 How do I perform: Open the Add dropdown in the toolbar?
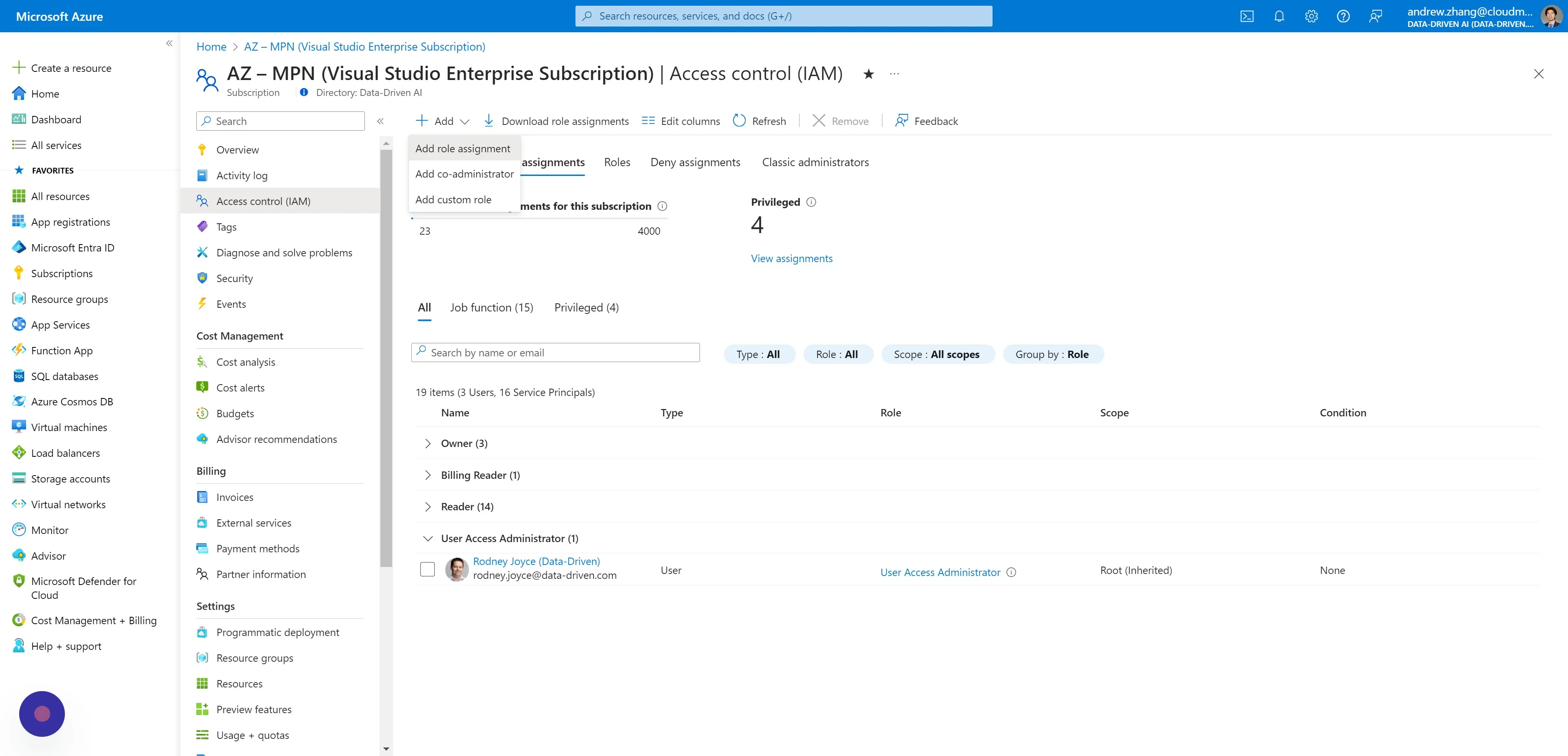tap(442, 121)
